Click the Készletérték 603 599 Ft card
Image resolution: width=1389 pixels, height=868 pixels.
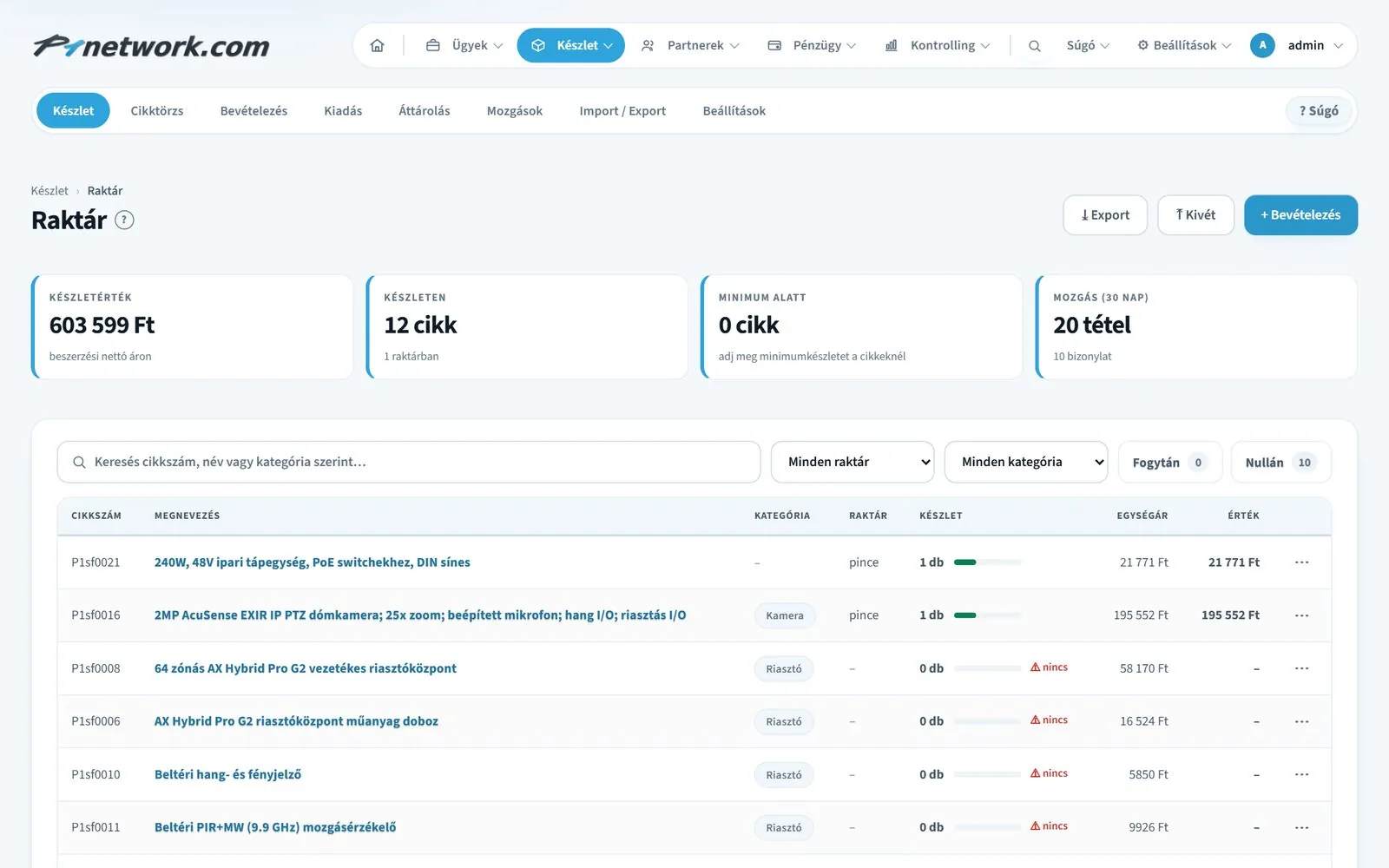tap(192, 326)
